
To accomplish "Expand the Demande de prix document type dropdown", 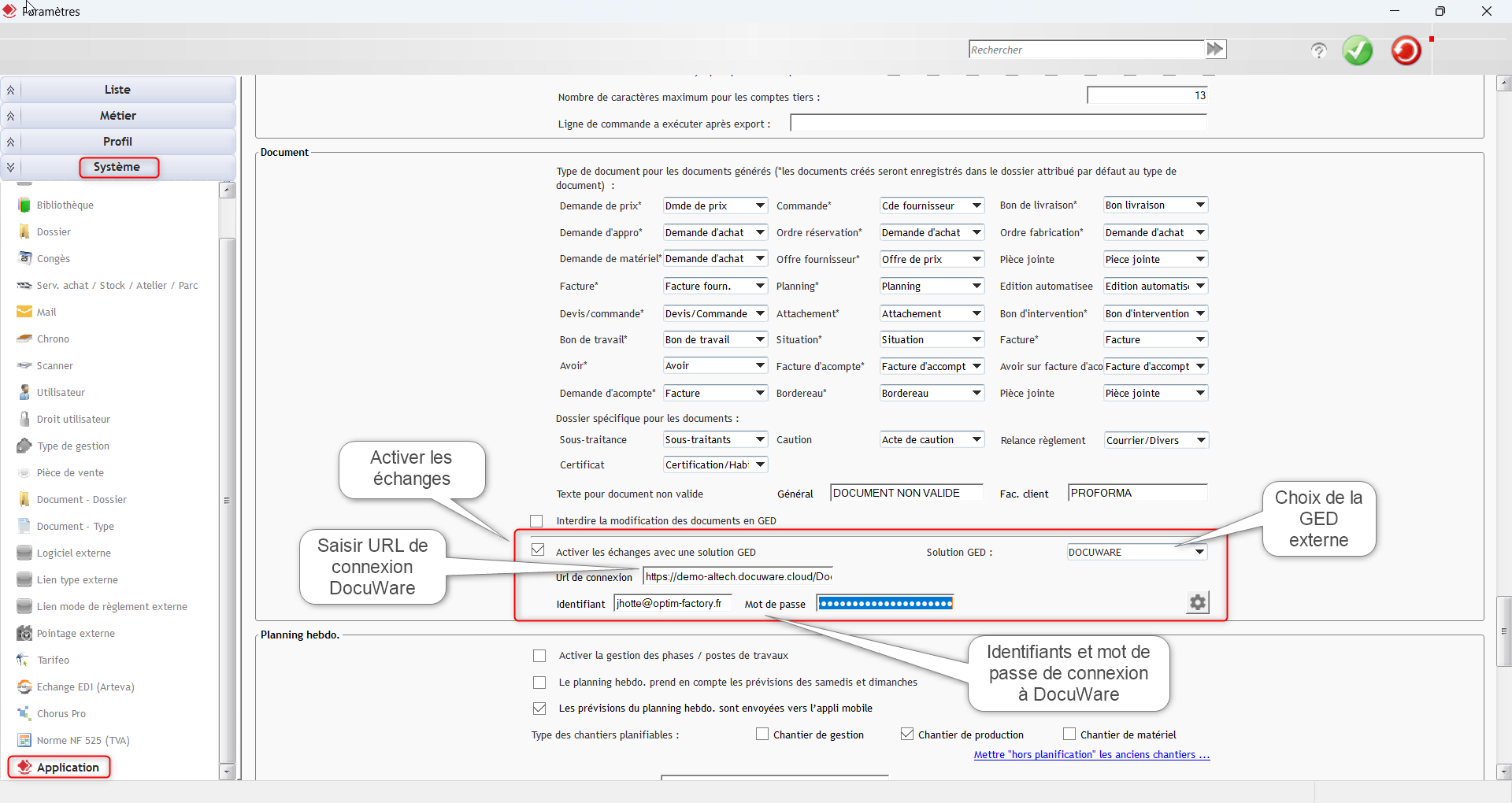I will point(714,205).
